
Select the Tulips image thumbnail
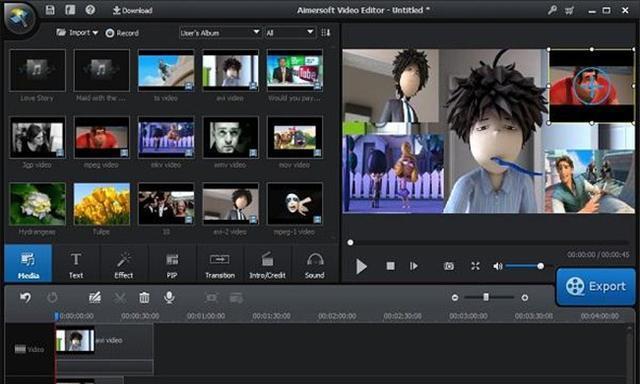102,204
